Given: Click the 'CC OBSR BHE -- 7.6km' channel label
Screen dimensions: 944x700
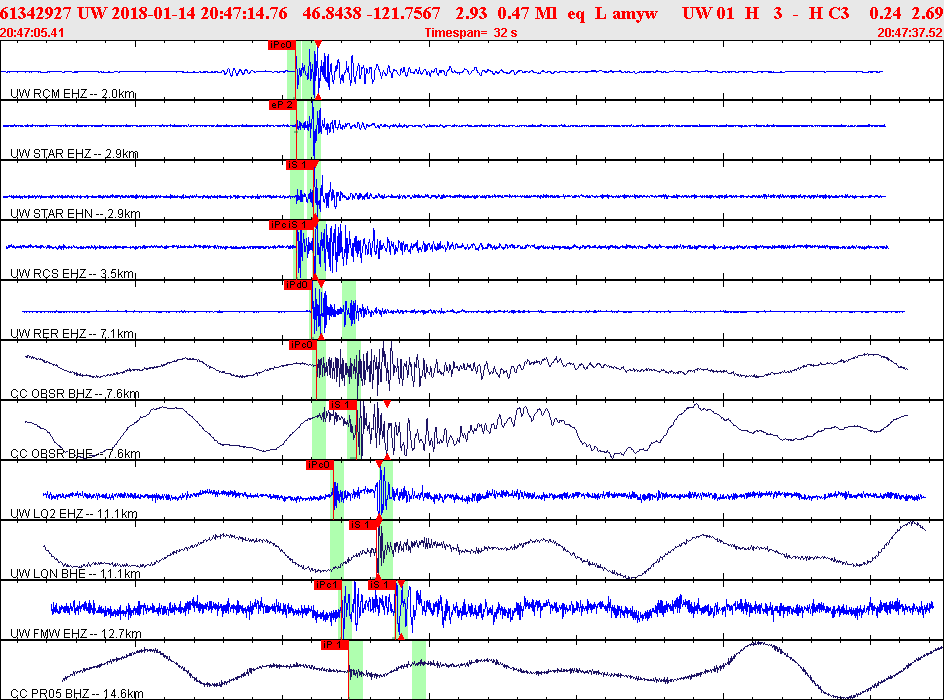Looking at the screenshot, I should pos(75,454).
